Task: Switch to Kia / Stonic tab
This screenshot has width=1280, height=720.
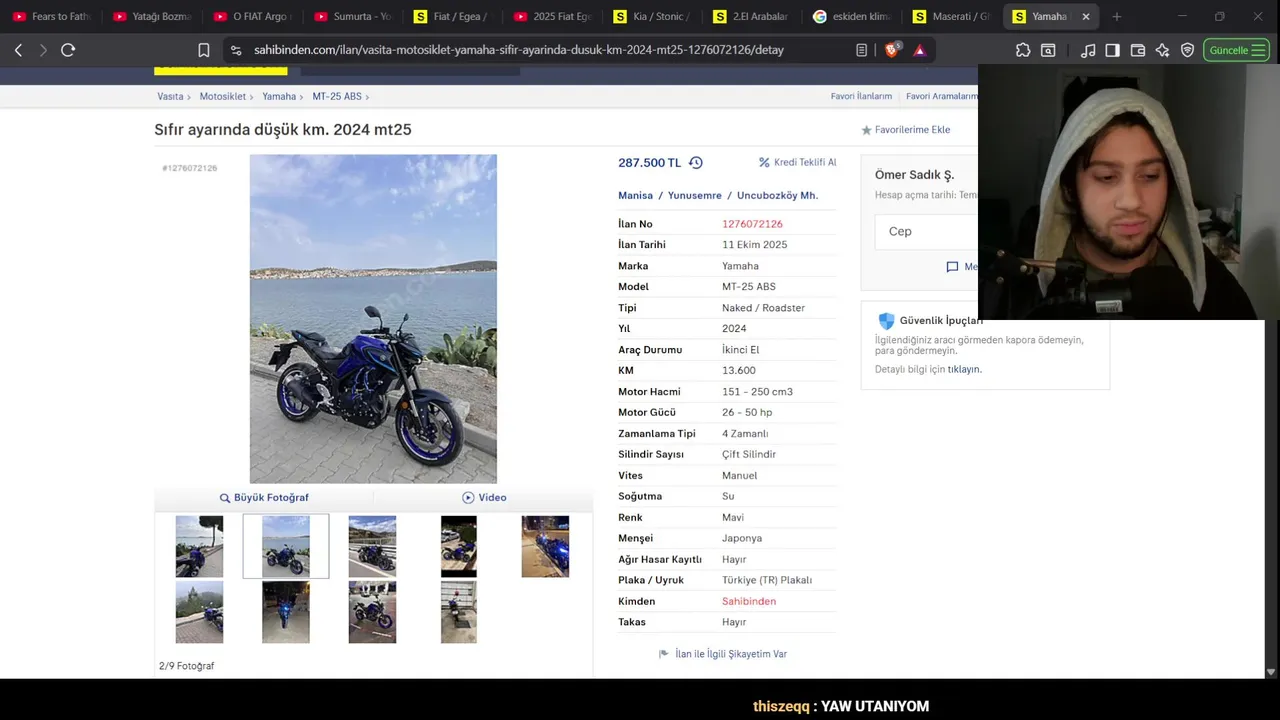Action: pyautogui.click(x=652, y=16)
